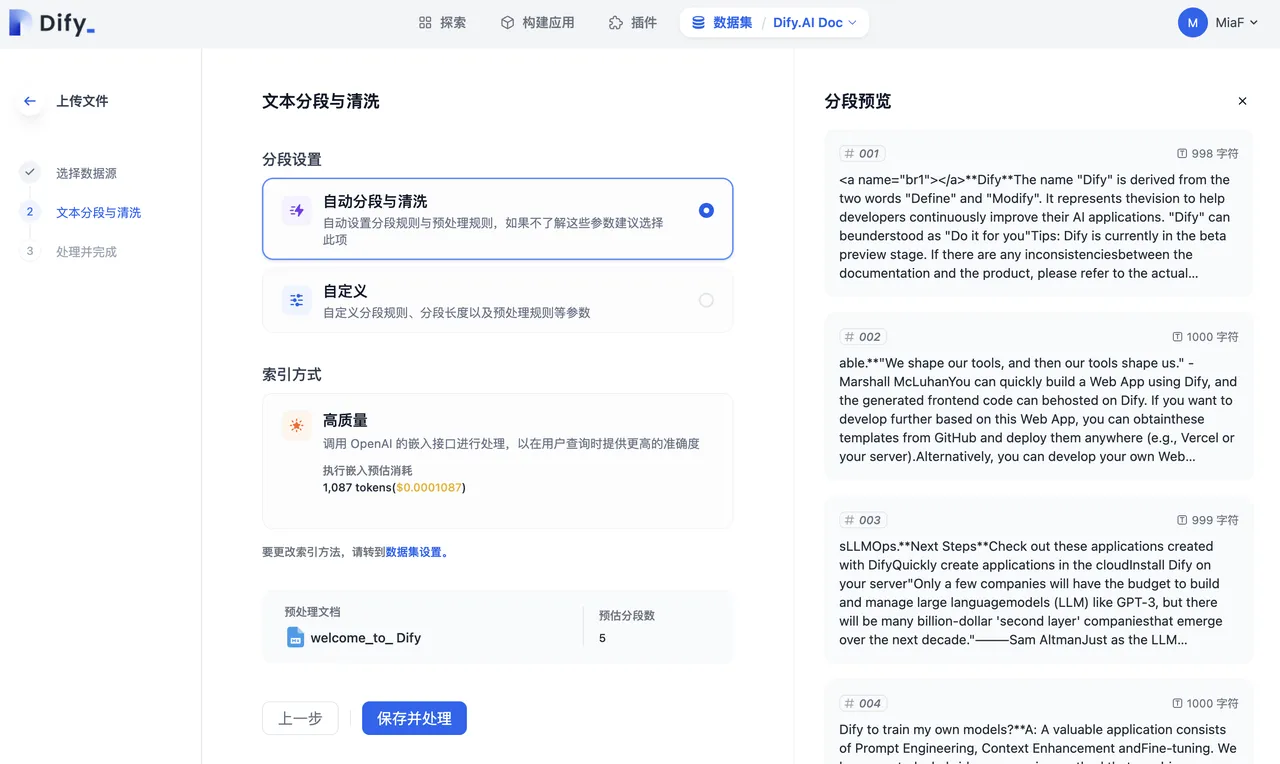
Task: Click the 插件 puzzle icon
Action: pyautogui.click(x=616, y=23)
